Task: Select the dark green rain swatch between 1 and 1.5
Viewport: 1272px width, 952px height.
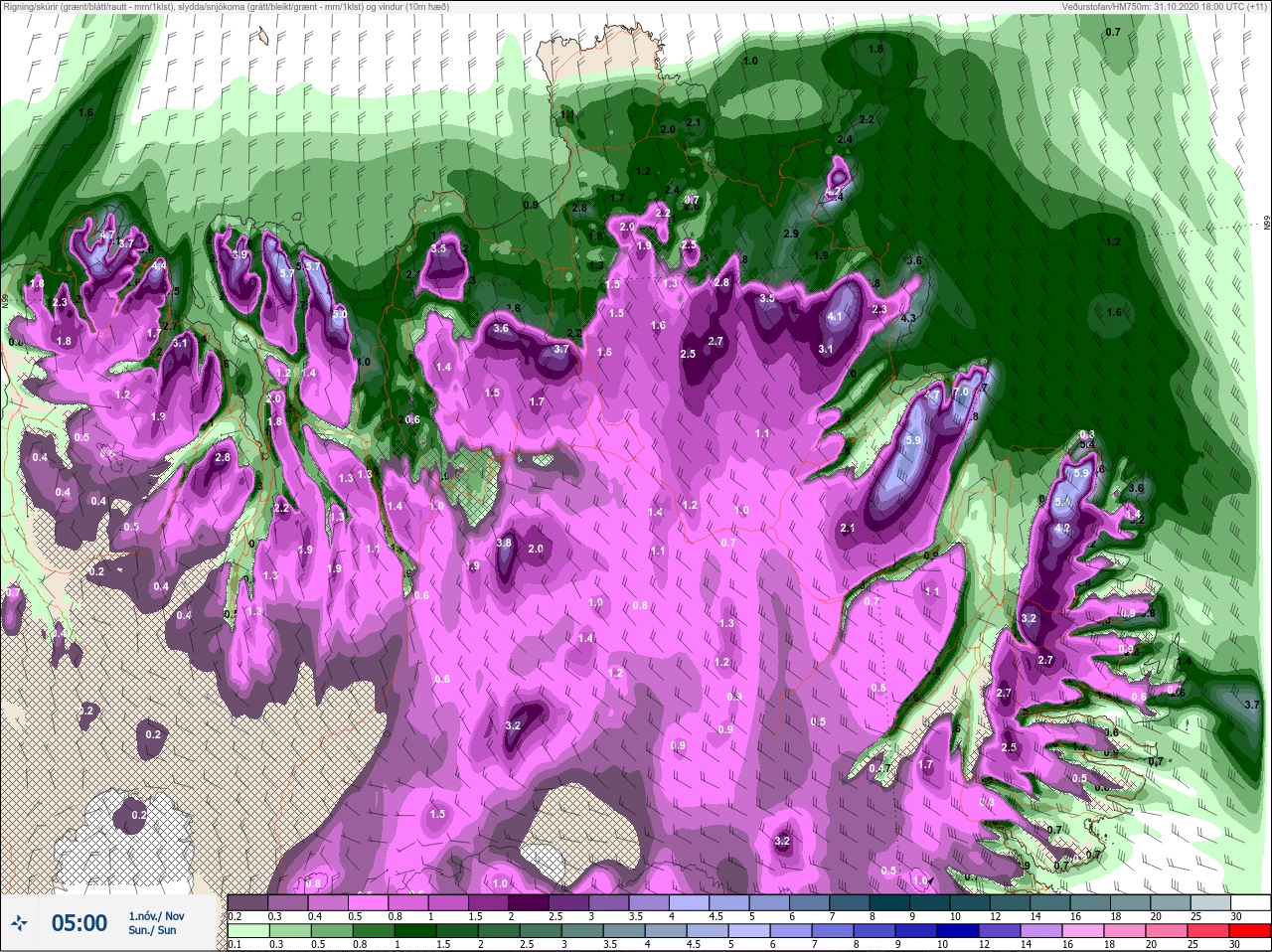Action: 416,932
